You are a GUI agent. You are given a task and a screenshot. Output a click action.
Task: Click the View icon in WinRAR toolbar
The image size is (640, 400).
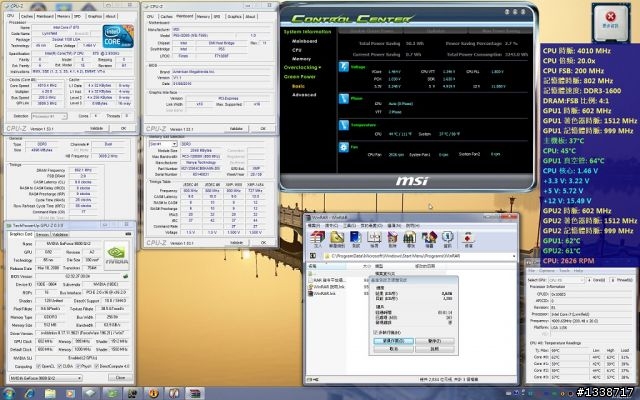tap(374, 238)
